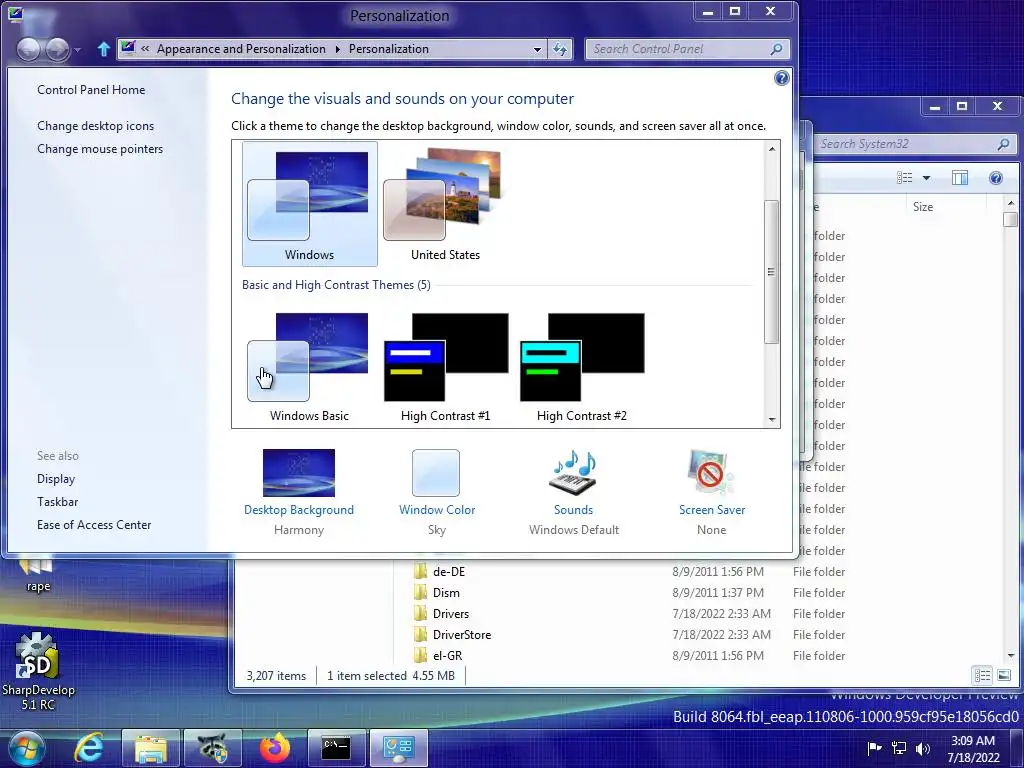
Task: Open the Start menu orb
Action: tap(26, 748)
